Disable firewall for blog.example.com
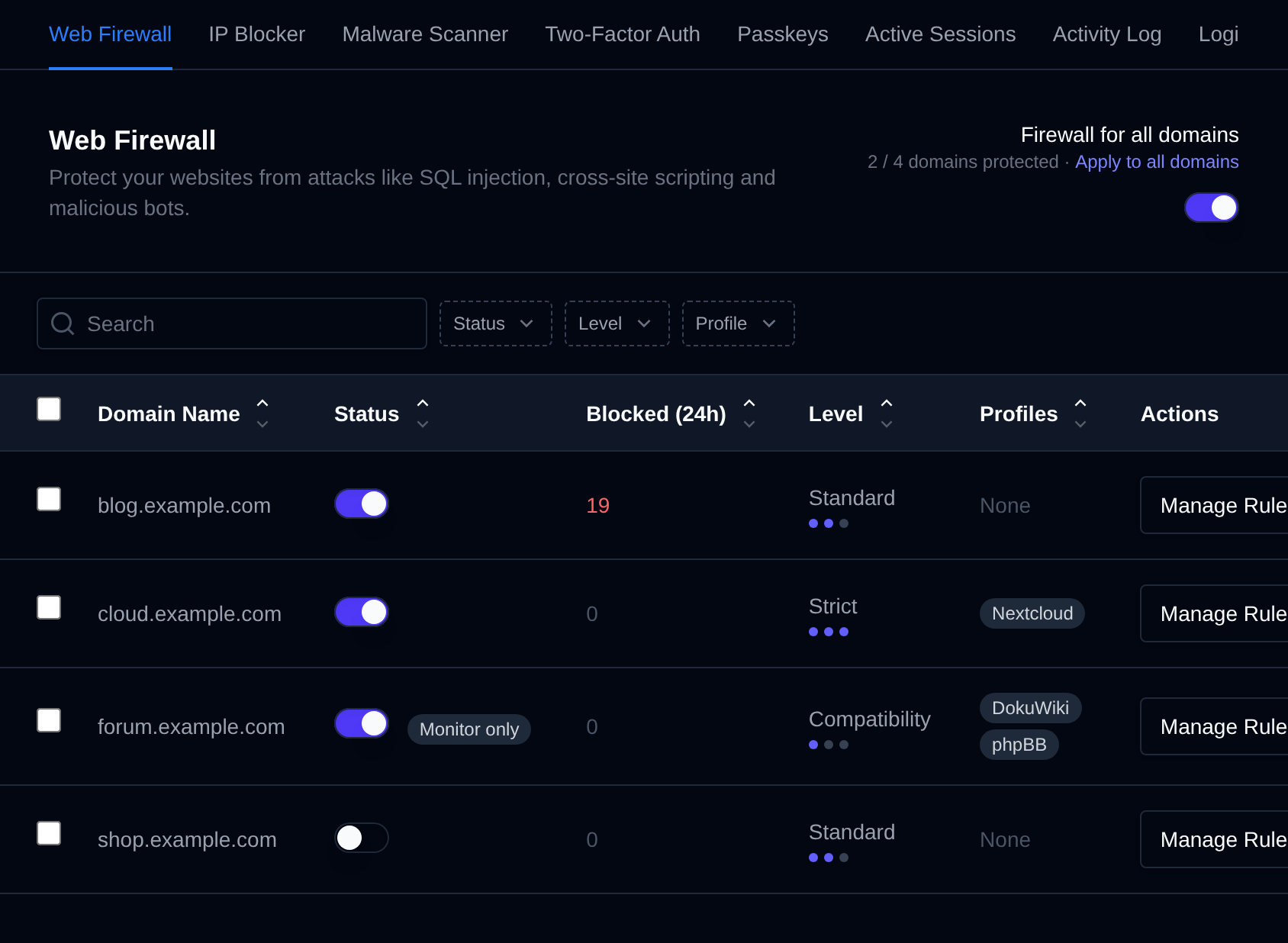 (x=362, y=504)
